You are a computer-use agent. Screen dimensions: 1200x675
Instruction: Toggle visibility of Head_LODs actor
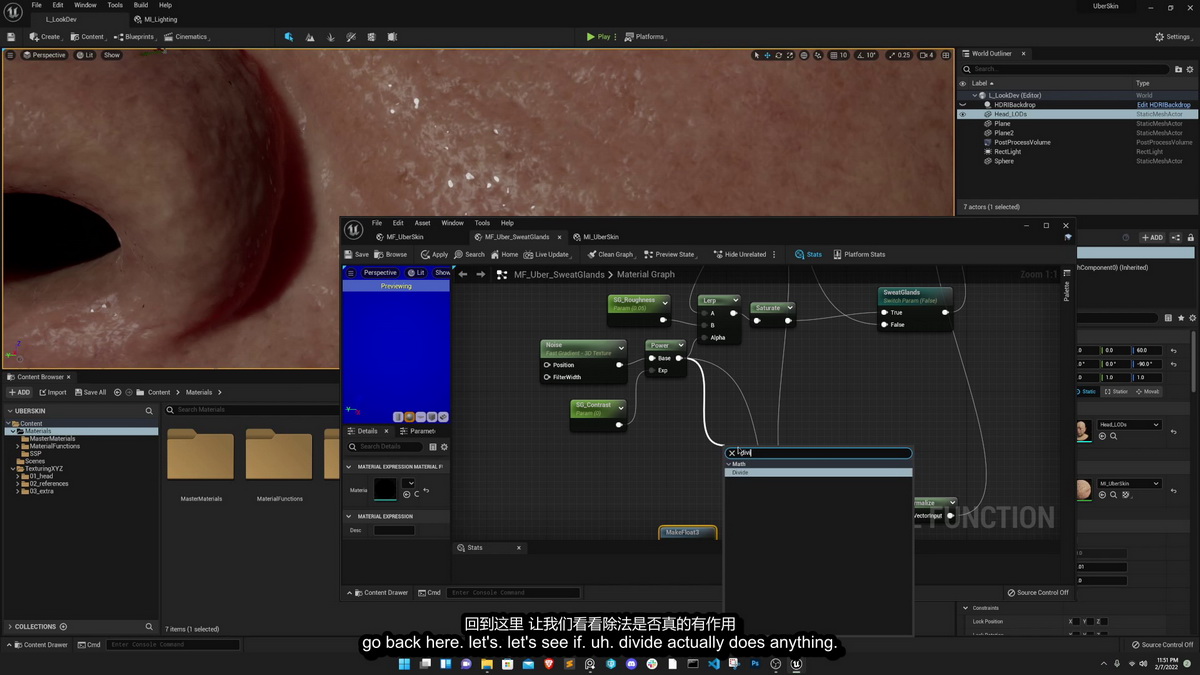(x=963, y=114)
